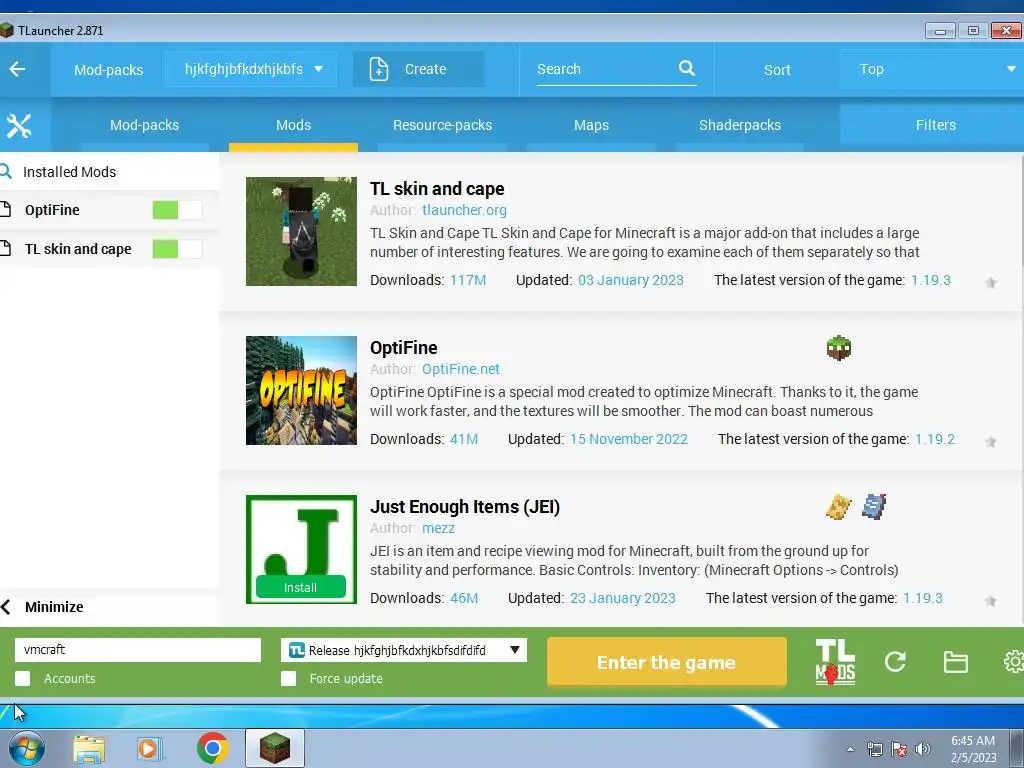Image resolution: width=1024 pixels, height=768 pixels.
Task: Click the Create file-plus icon
Action: [x=379, y=69]
